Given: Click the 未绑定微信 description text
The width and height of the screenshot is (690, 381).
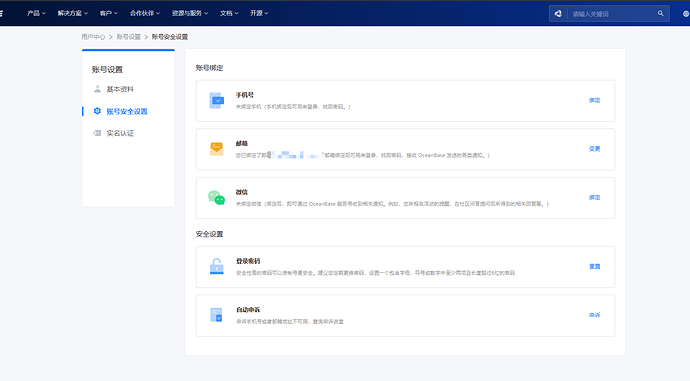Looking at the screenshot, I should 393,204.
